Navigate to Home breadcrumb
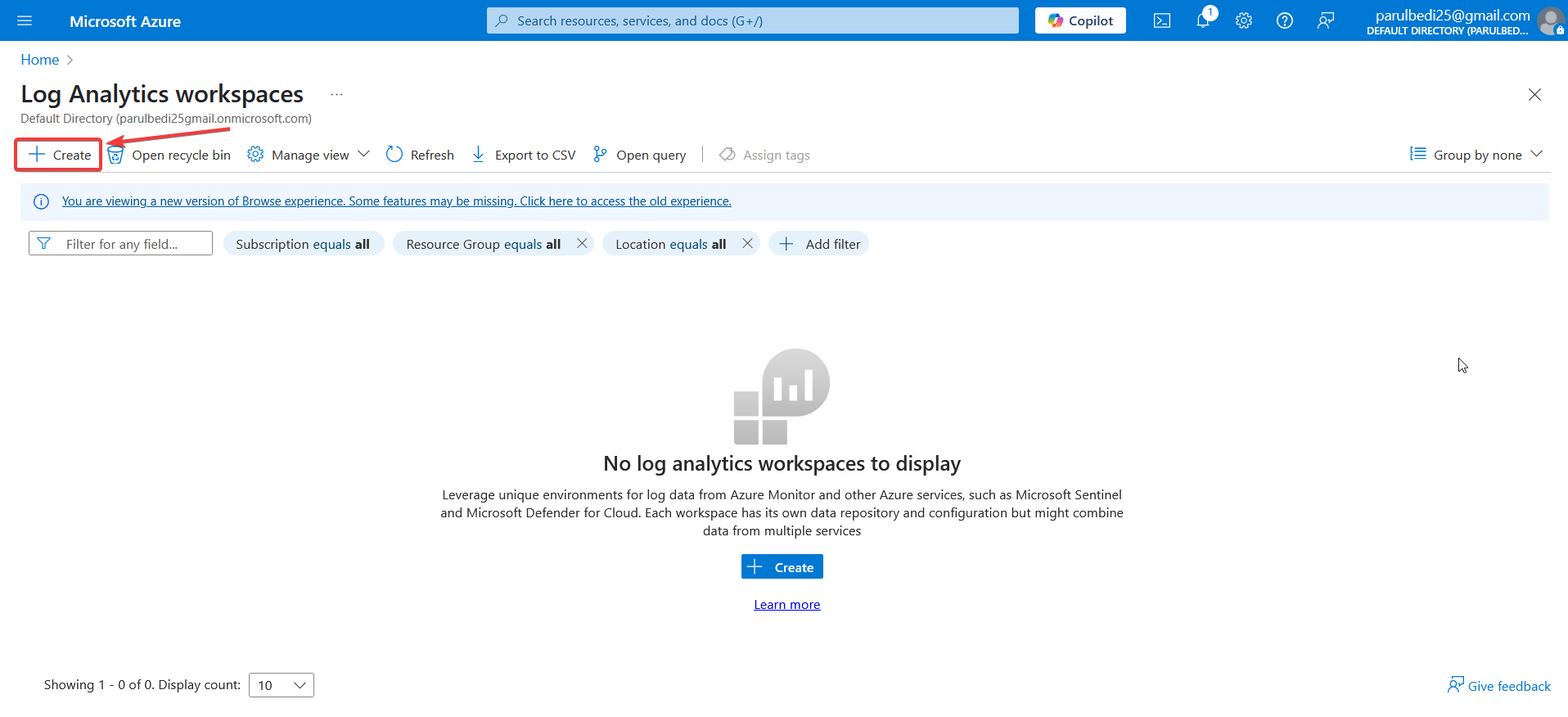 tap(40, 60)
